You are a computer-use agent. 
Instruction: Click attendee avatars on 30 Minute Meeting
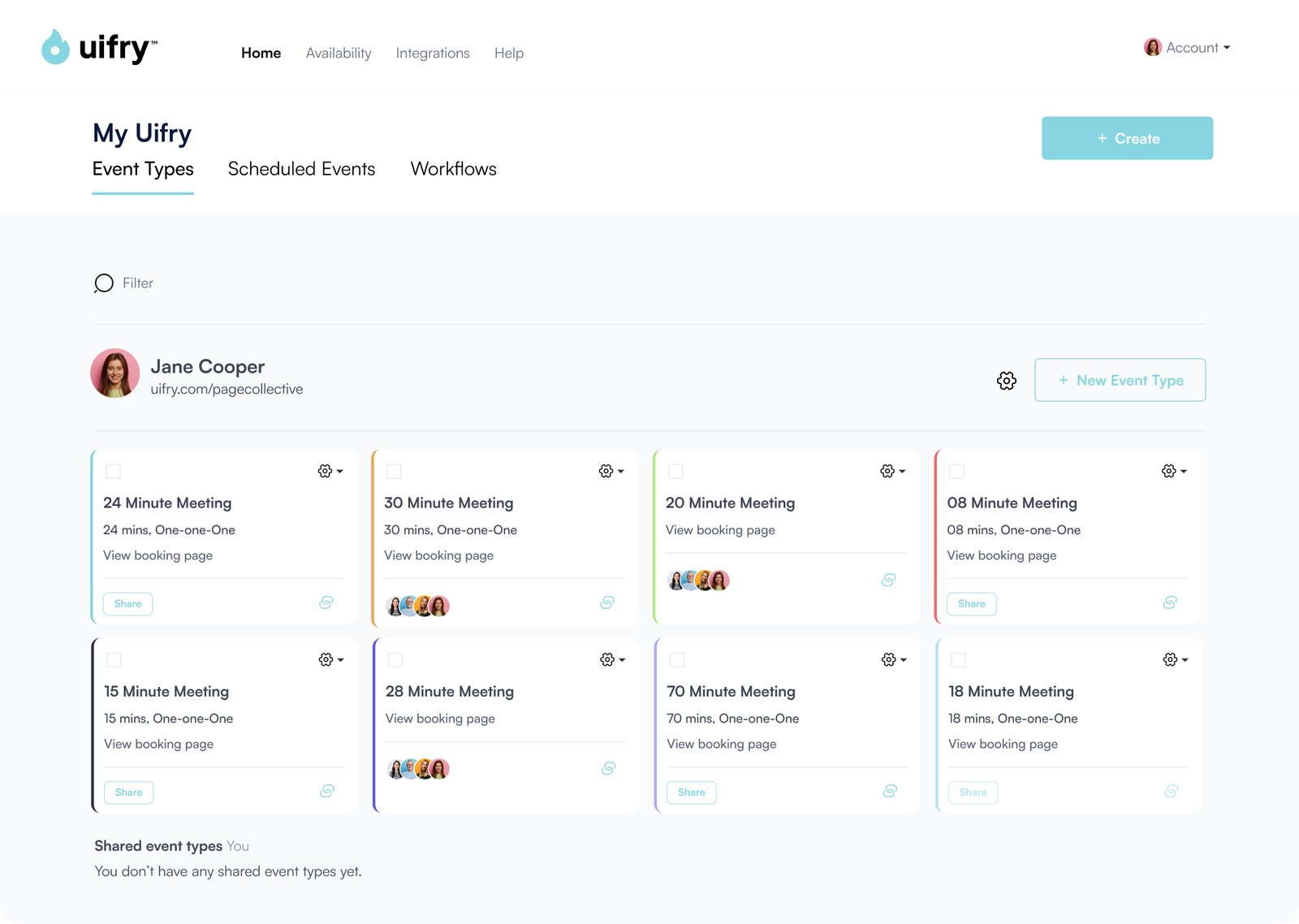click(417, 606)
